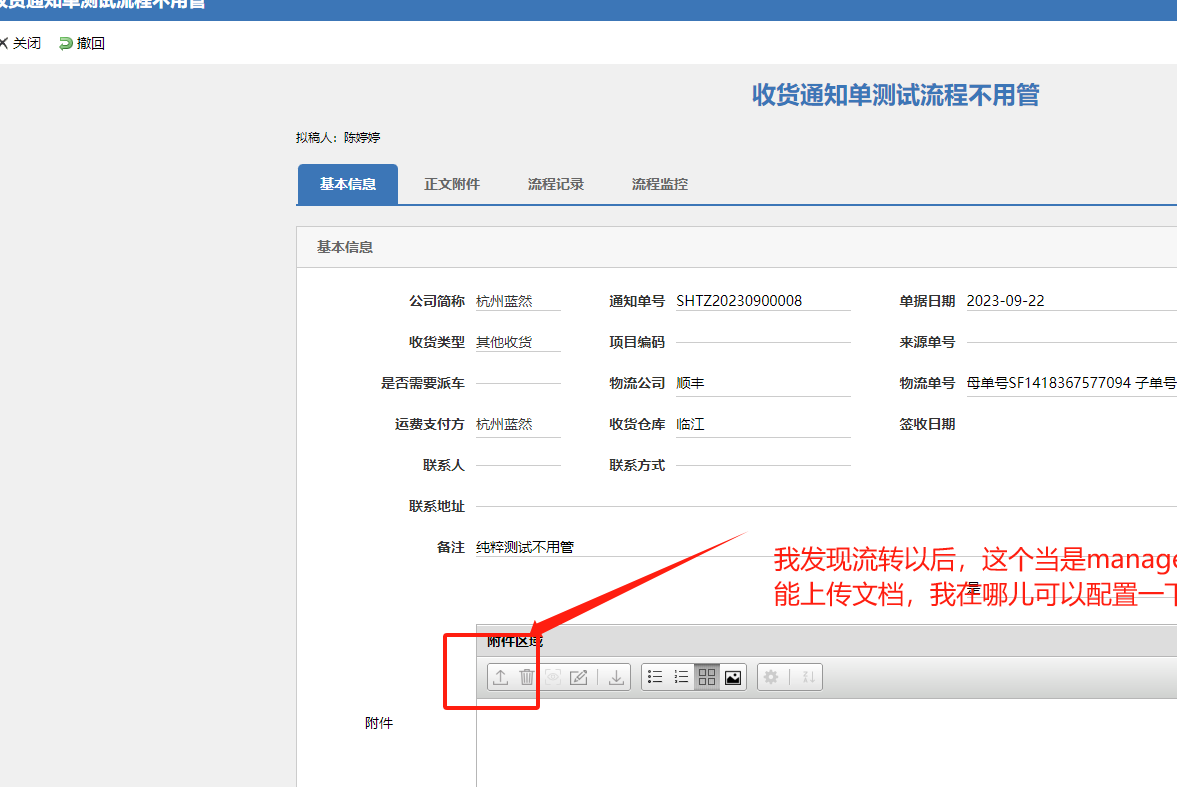Image resolution: width=1177 pixels, height=787 pixels.
Task: Open the 流程监控 tab
Action: pos(660,184)
